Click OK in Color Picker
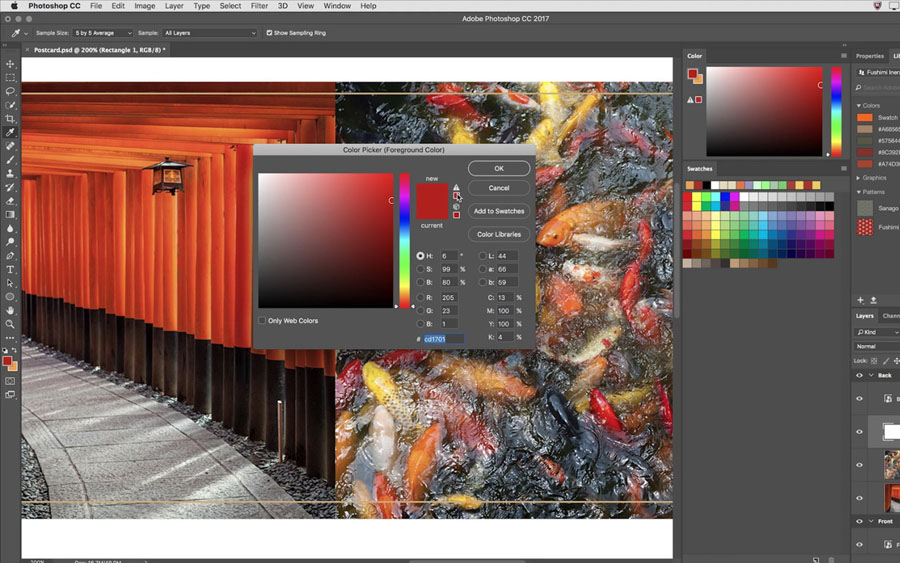 click(x=499, y=169)
